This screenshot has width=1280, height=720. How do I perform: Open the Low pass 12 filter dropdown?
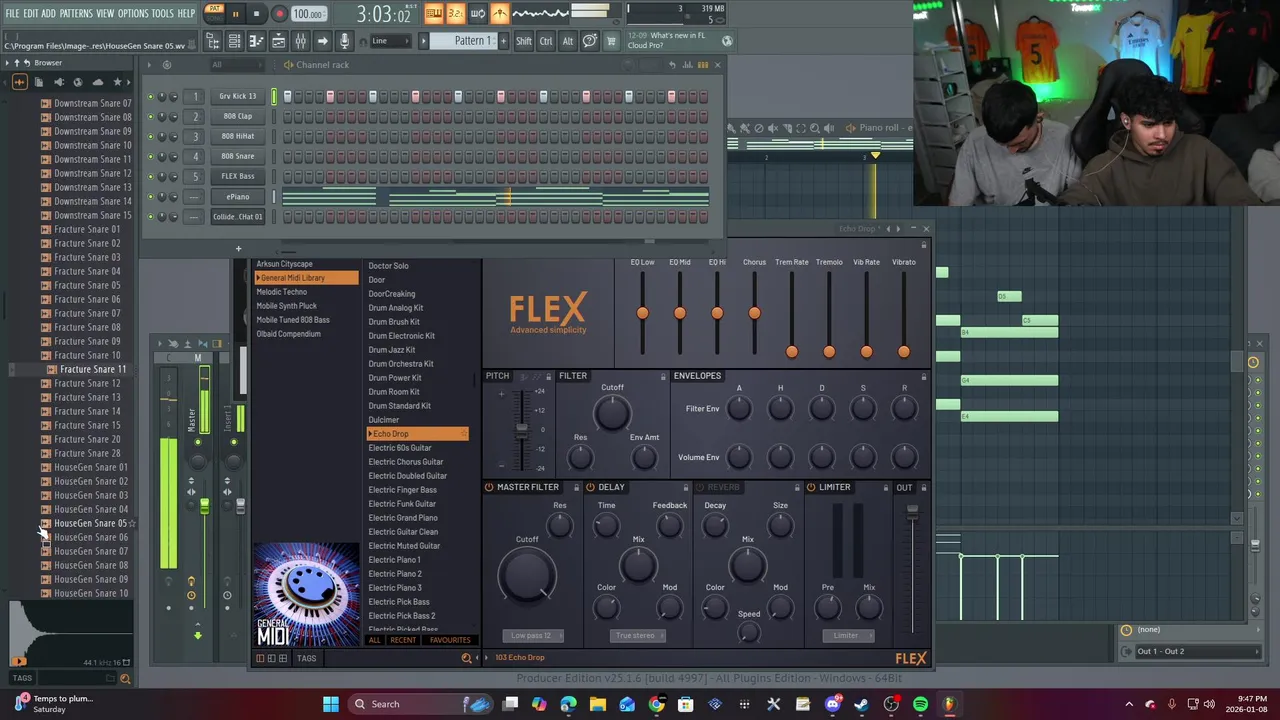(x=533, y=636)
